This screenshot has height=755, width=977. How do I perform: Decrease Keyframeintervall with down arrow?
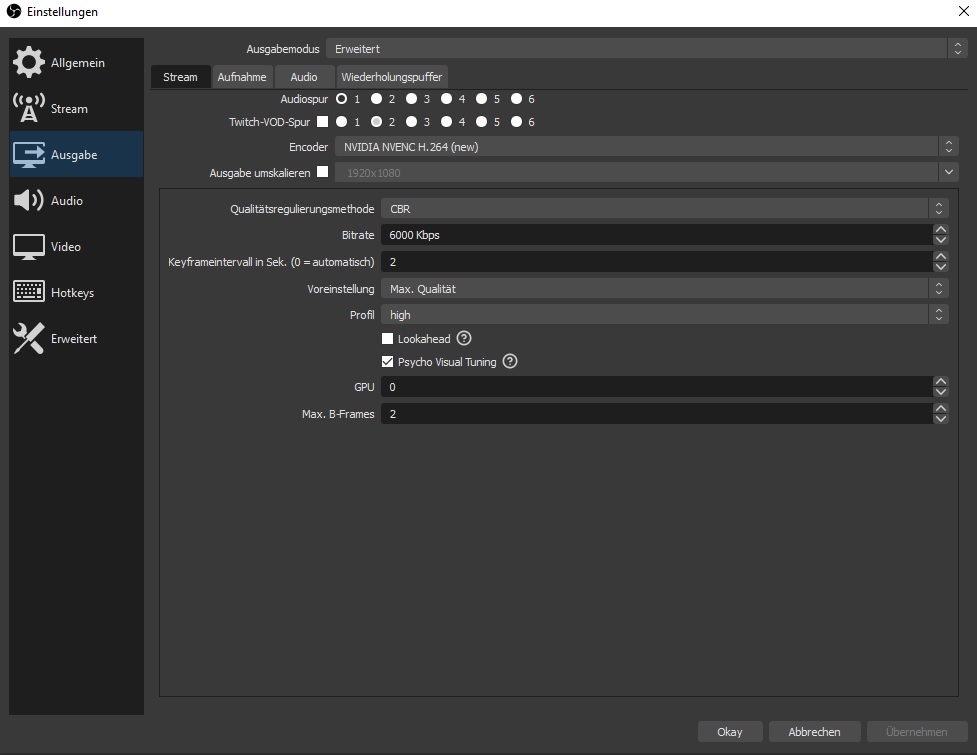pyautogui.click(x=941, y=267)
